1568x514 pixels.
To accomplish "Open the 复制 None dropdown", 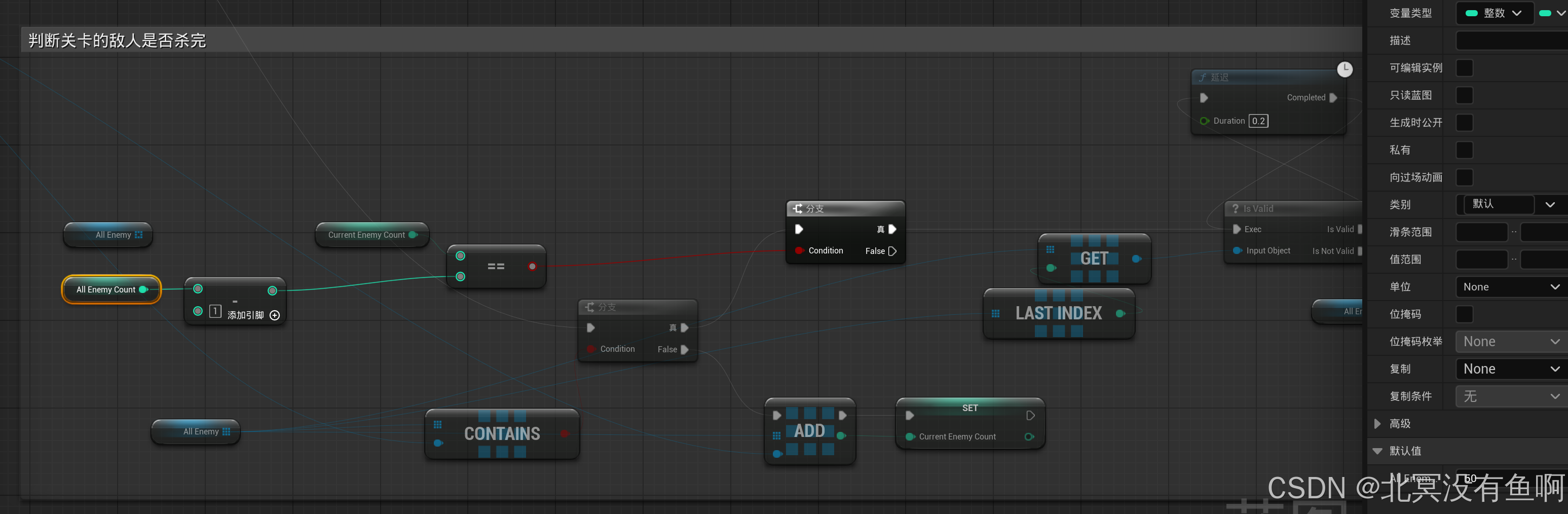I will pyautogui.click(x=1512, y=369).
